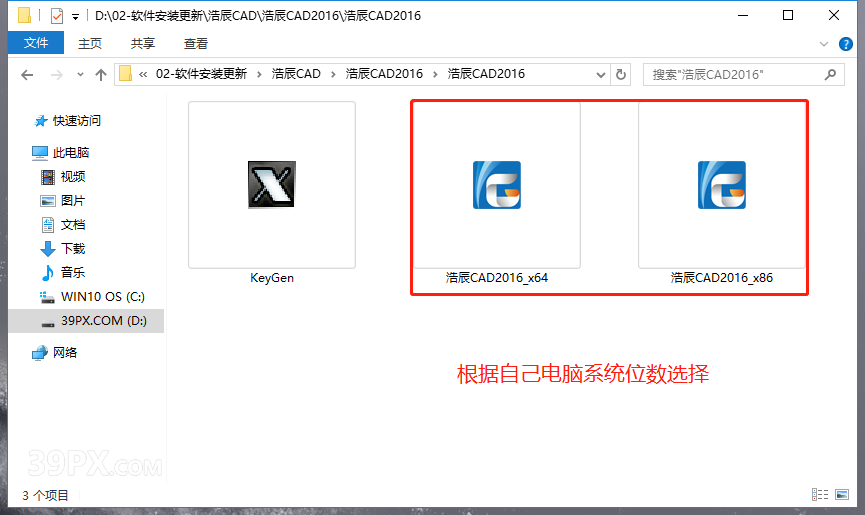Expand the arrow after 02-软件安装更新 breadcrumb
The width and height of the screenshot is (865, 515).
[x=259, y=74]
